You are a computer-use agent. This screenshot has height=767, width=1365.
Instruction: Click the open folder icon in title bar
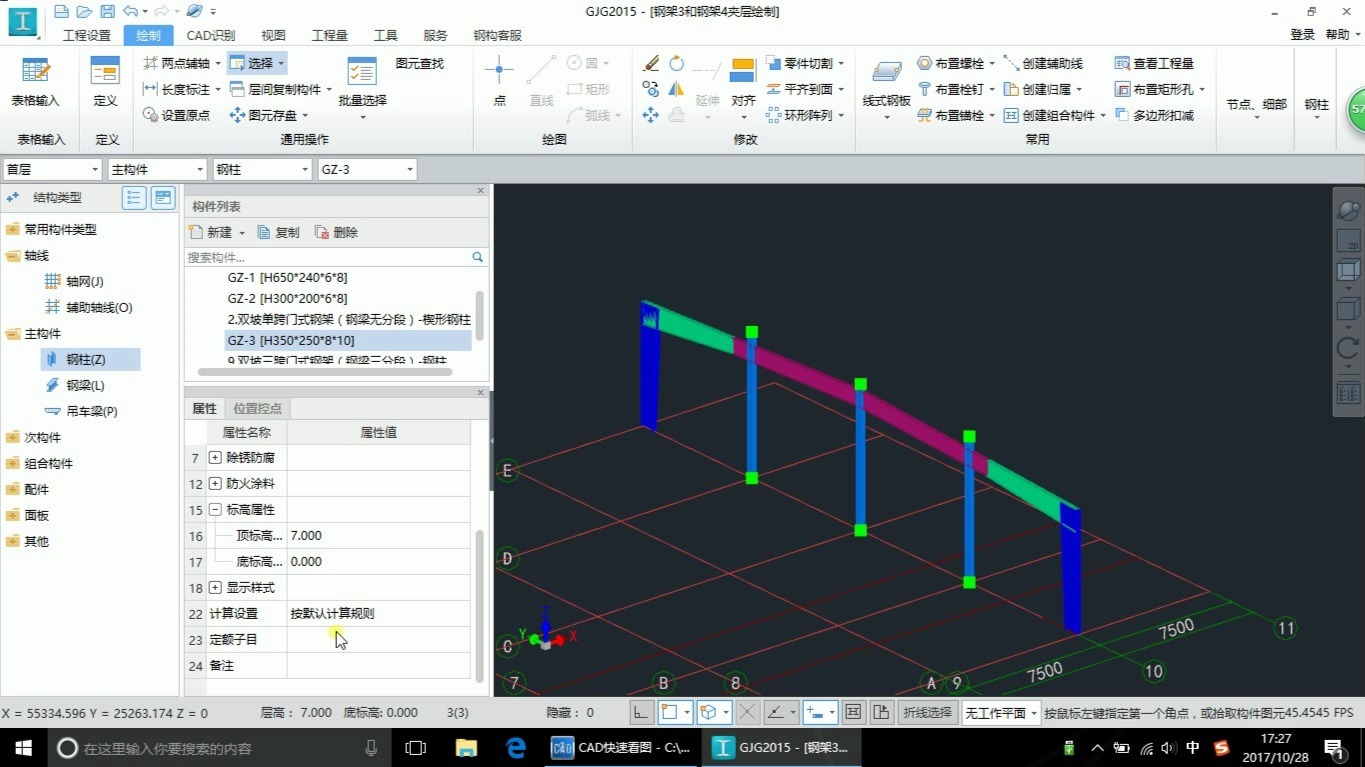coord(84,12)
